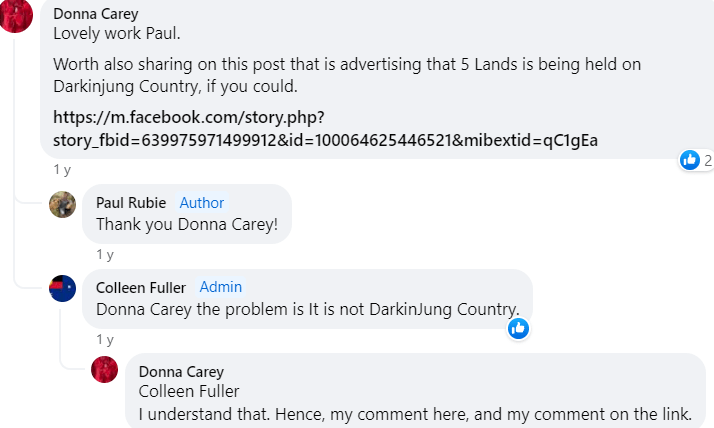The image size is (714, 428).
Task: Open Donna Carey's name on the top comment
Action: point(96,14)
